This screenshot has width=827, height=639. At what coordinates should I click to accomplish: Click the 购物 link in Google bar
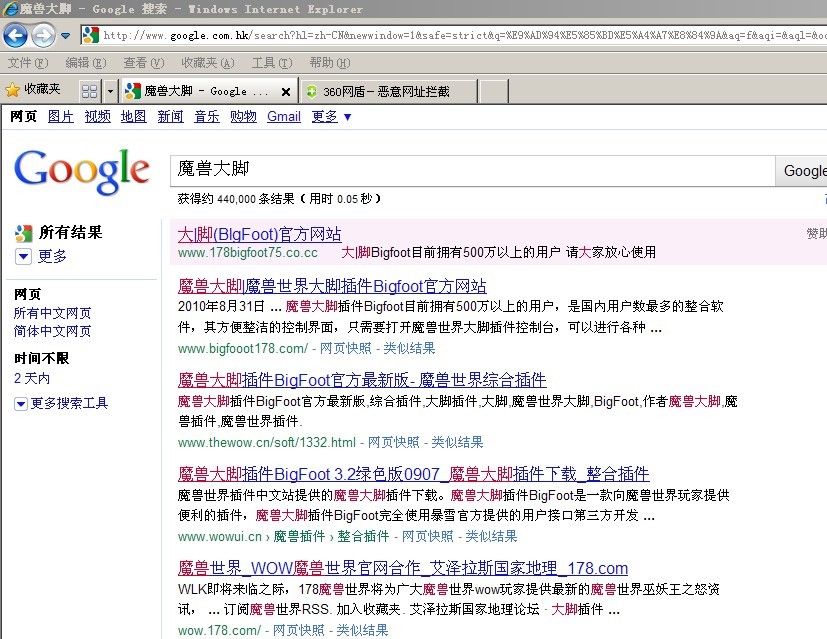(x=243, y=116)
